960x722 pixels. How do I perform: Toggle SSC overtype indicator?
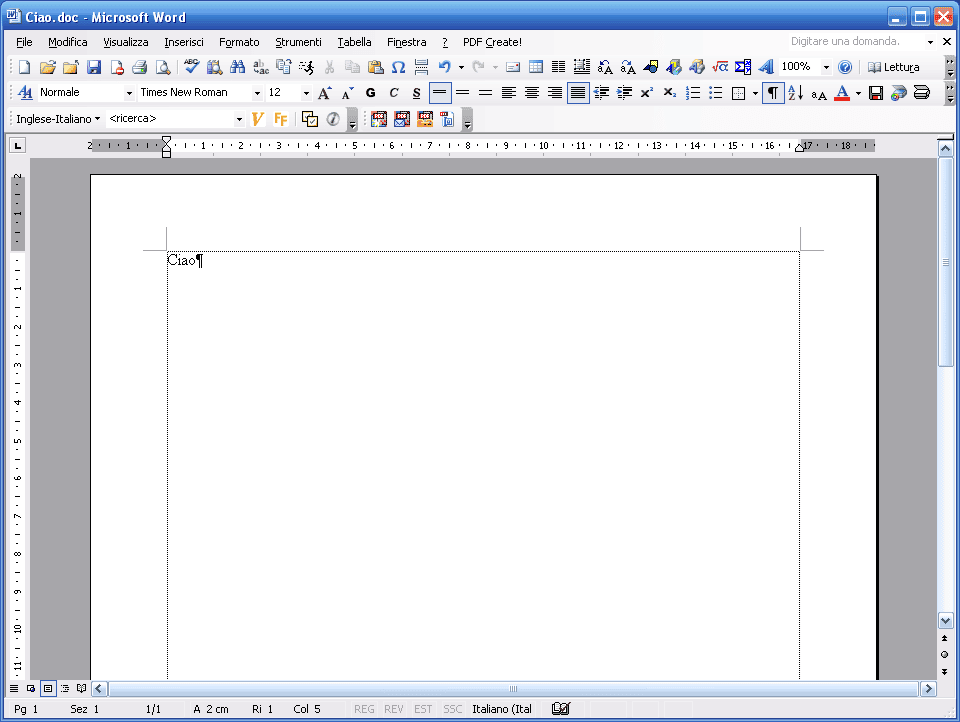click(x=452, y=709)
